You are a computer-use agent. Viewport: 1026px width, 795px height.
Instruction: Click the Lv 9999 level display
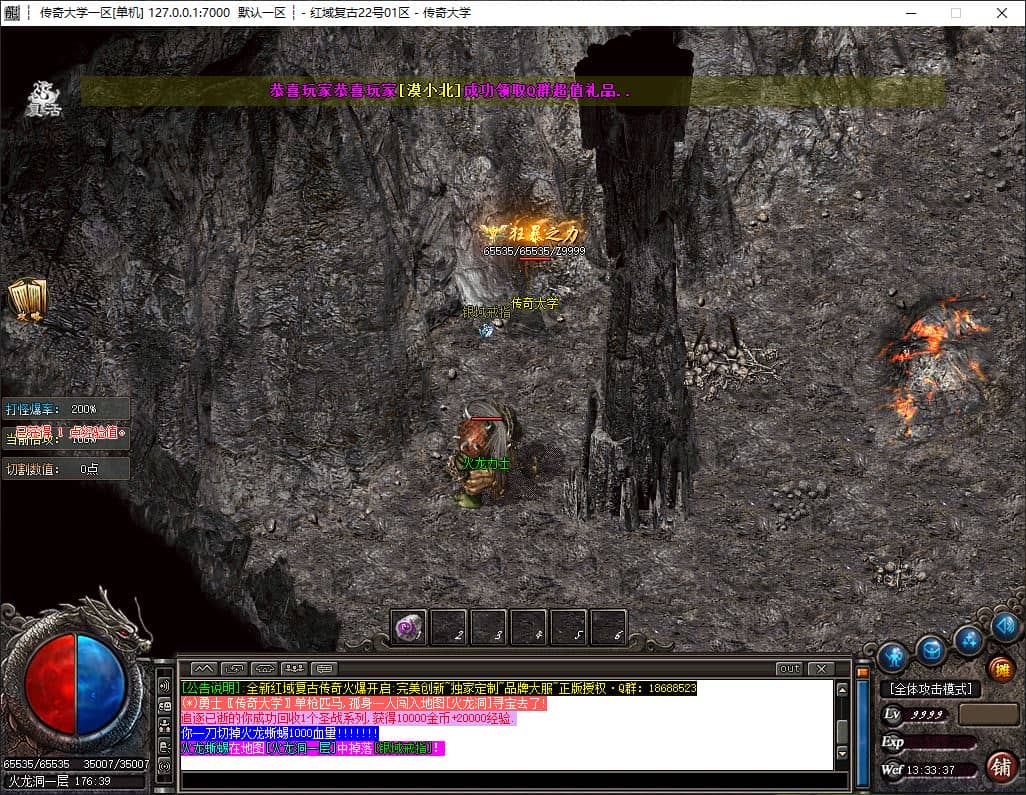click(914, 715)
